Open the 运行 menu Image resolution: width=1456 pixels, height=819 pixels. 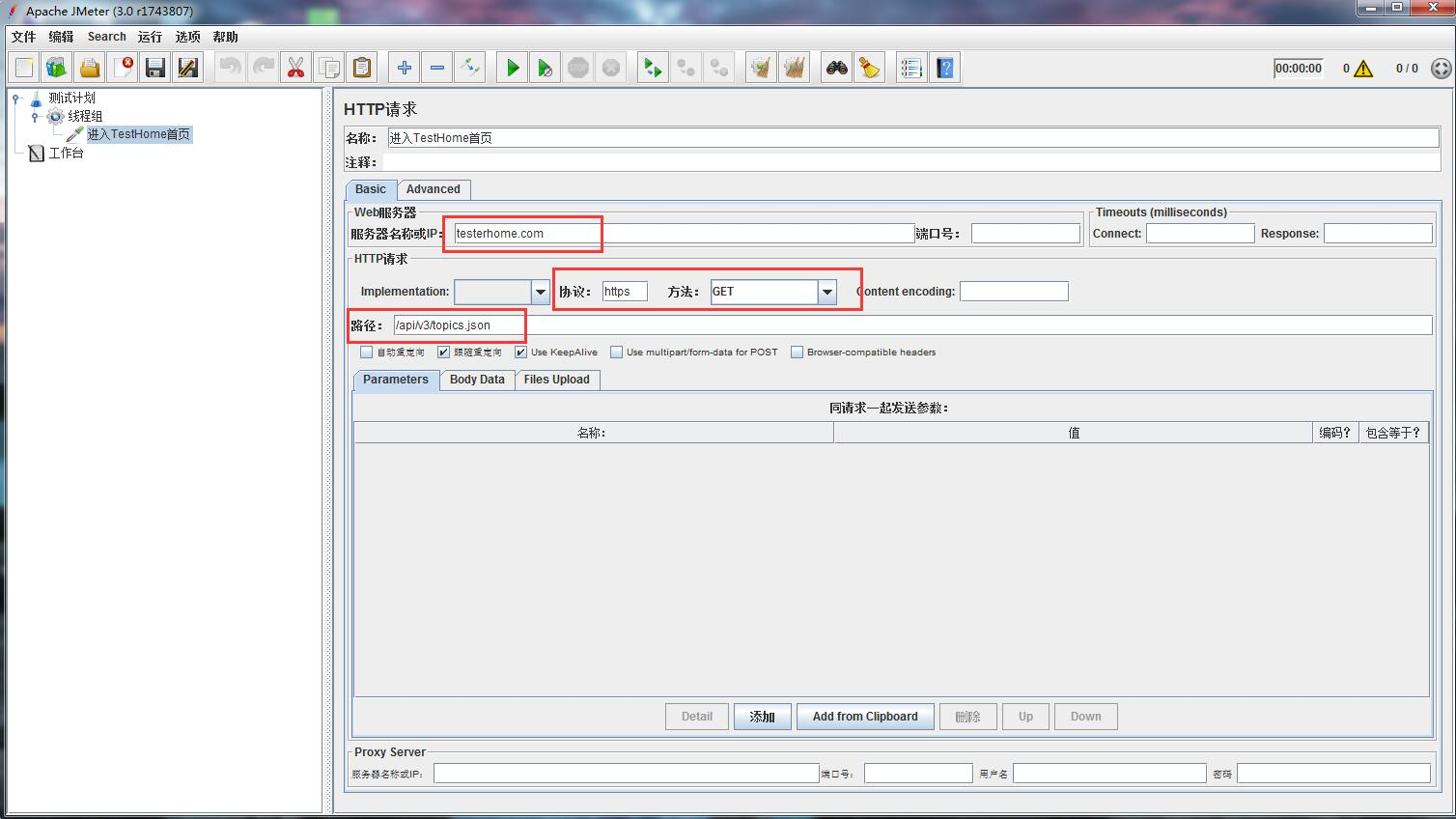150,37
